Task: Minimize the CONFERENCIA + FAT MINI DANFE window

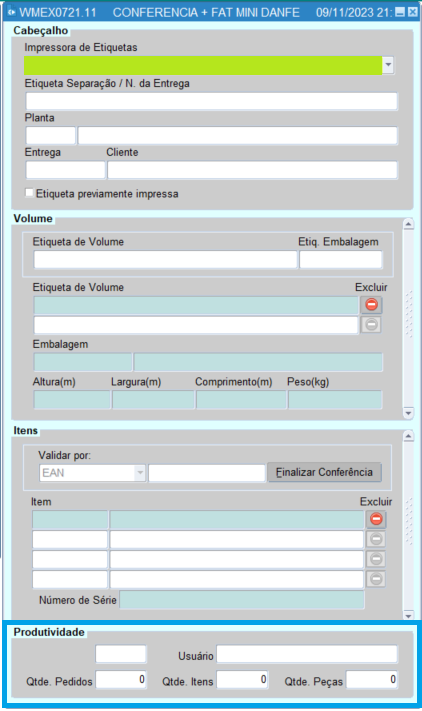Action: (x=400, y=12)
